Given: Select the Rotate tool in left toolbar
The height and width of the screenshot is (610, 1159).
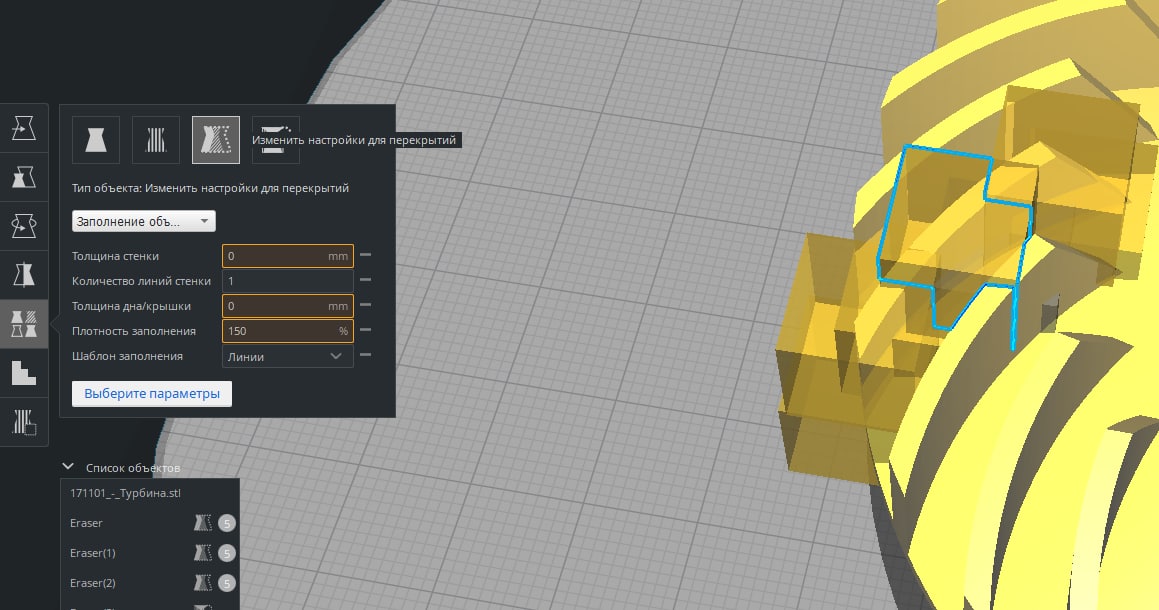Looking at the screenshot, I should pyautogui.click(x=24, y=226).
